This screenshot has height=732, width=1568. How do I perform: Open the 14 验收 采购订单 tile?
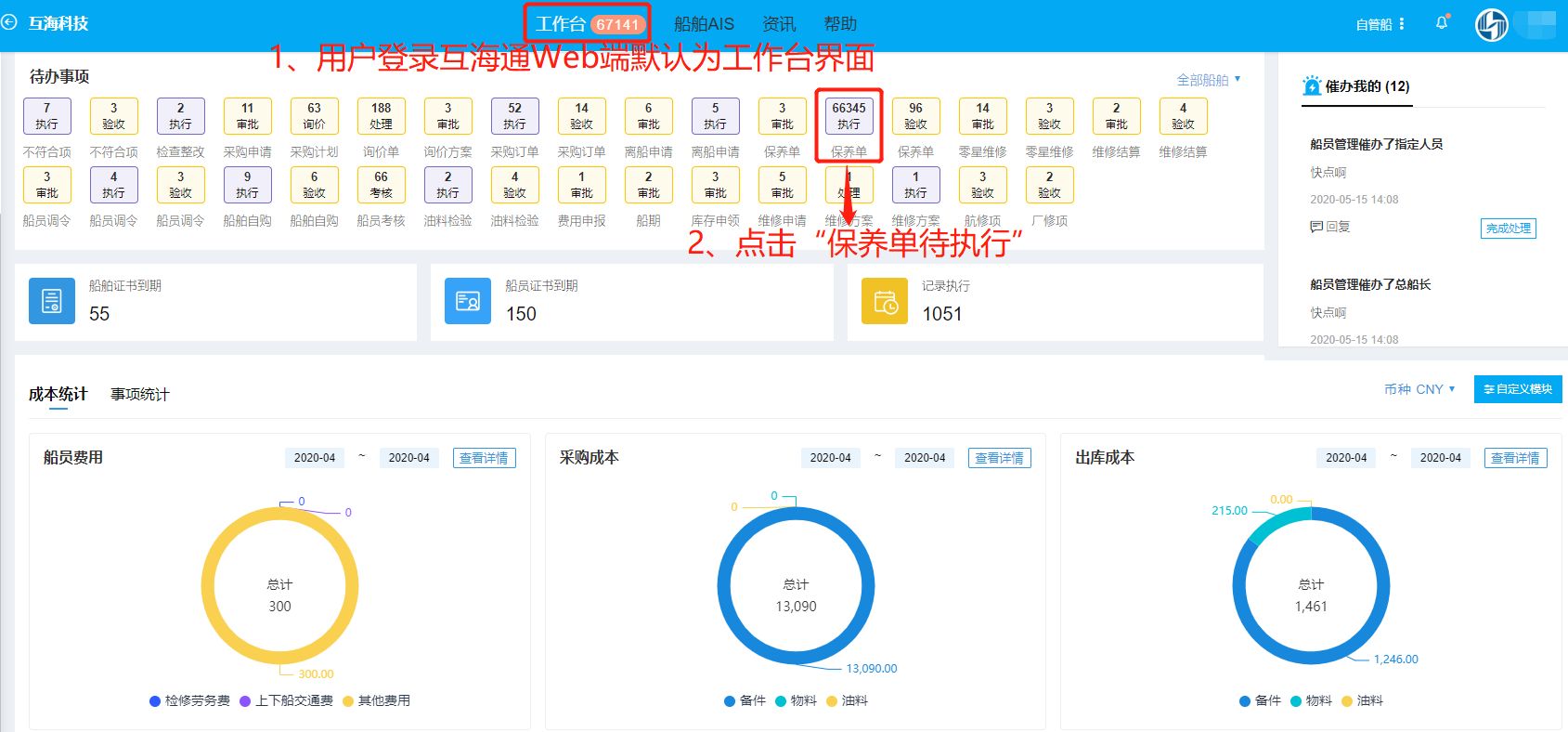(582, 116)
